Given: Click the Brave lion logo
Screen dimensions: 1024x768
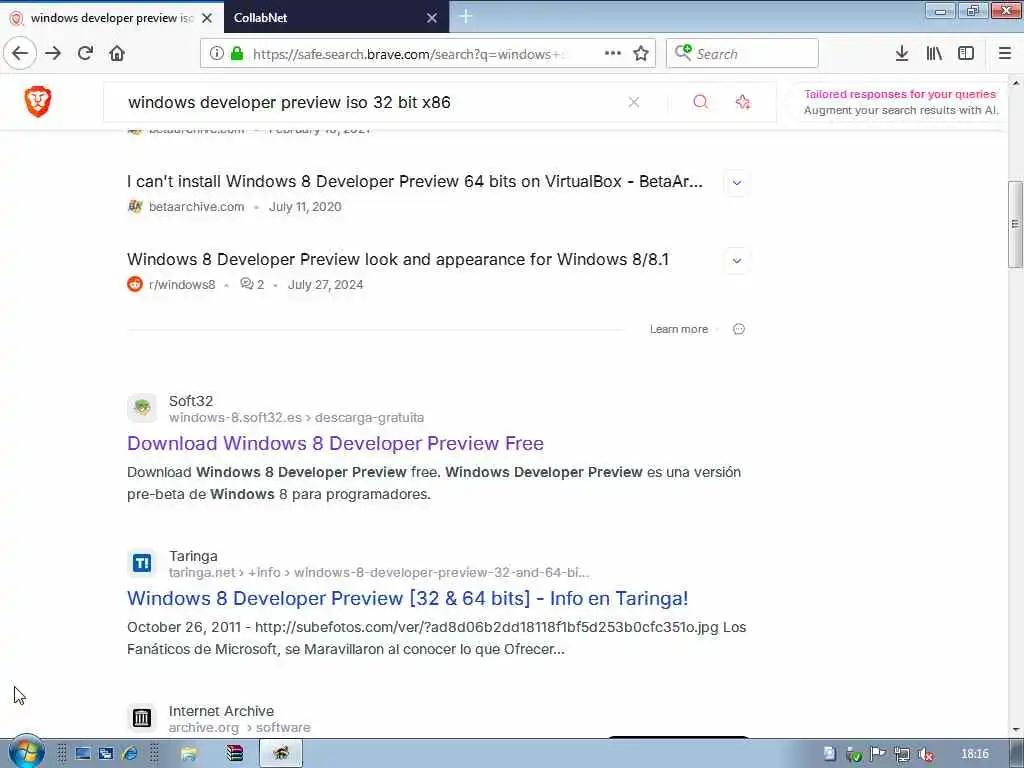Looking at the screenshot, I should tap(38, 102).
